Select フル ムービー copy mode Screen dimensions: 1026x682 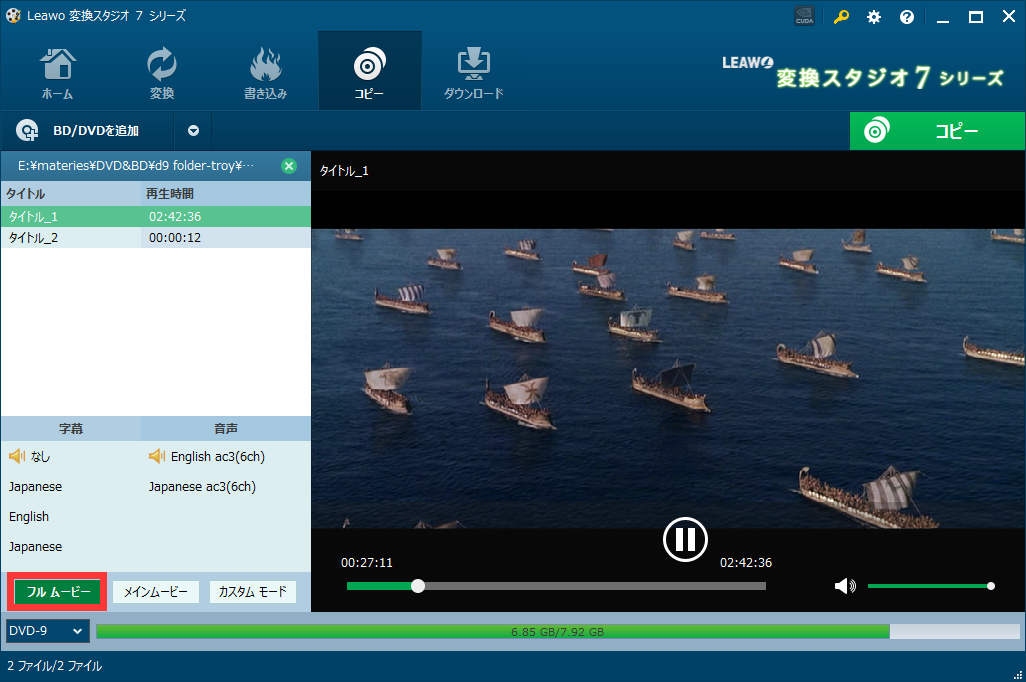58,592
